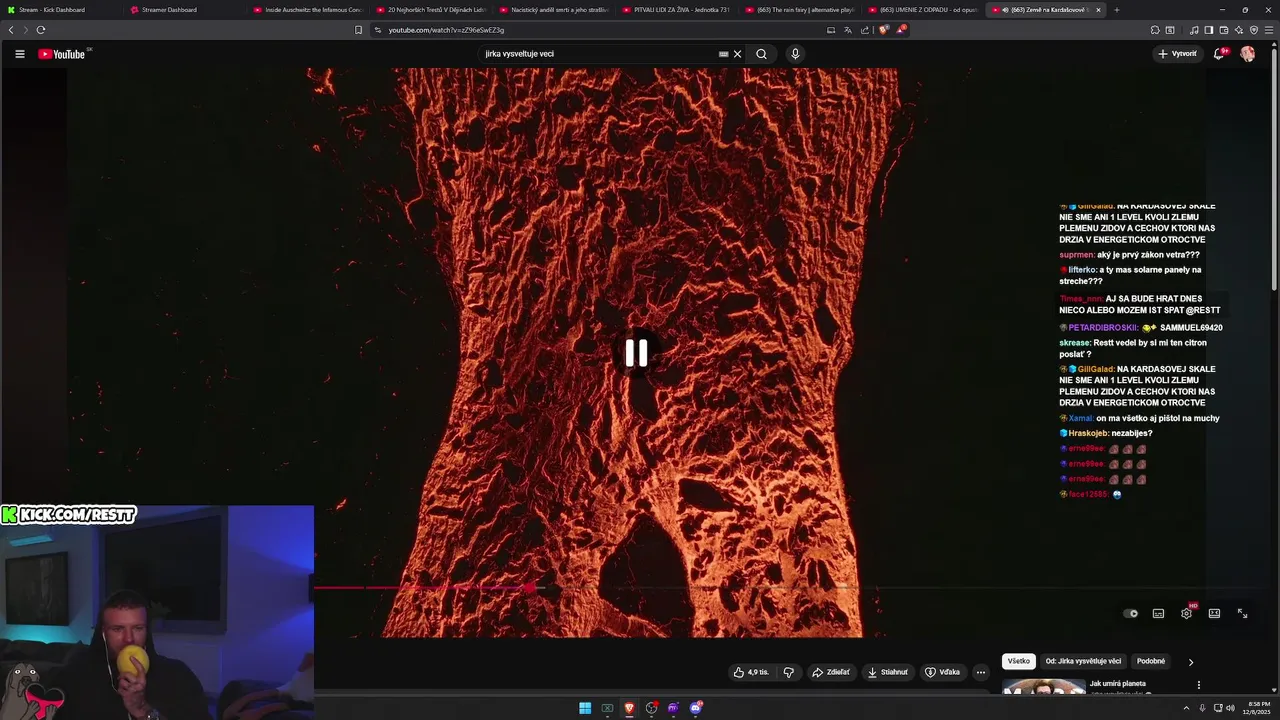The image size is (1280, 720).
Task: Switch to the Stream - Kick Dashboard tab
Action: pos(60,10)
